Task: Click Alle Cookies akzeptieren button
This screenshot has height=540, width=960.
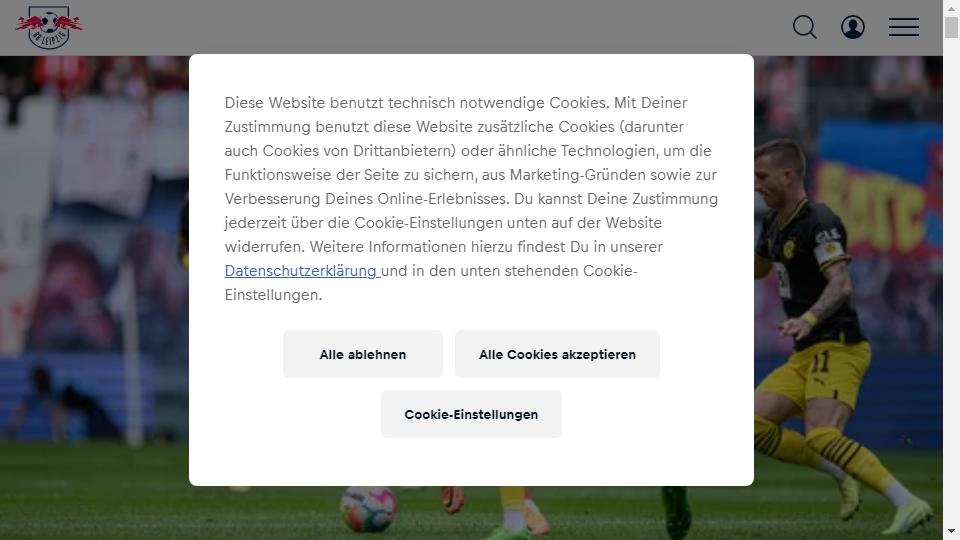Action: pyautogui.click(x=557, y=354)
